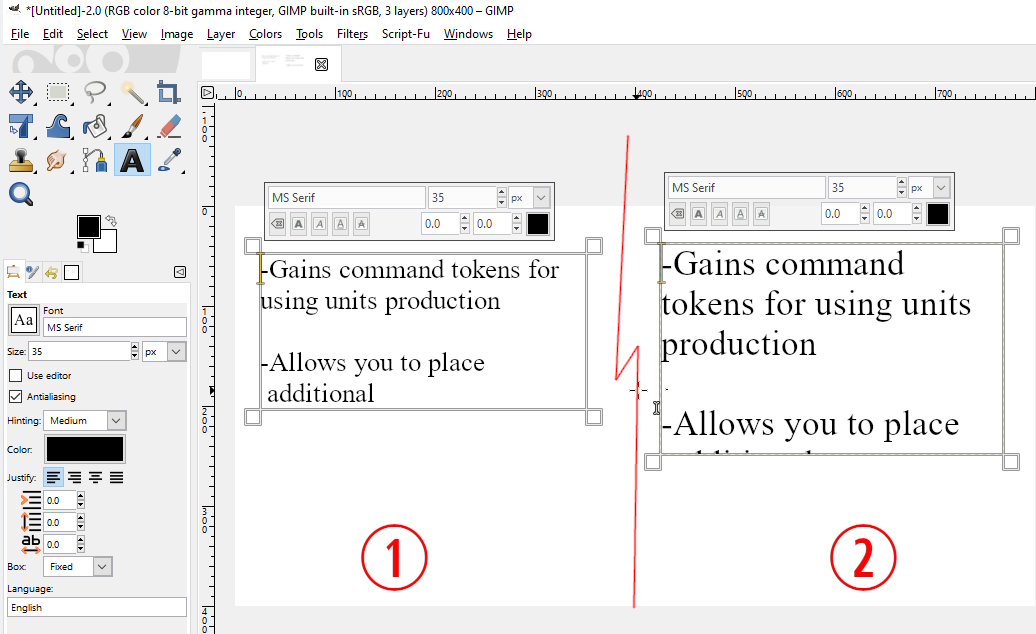
Task: Select the Text tool
Action: pyautogui.click(x=133, y=160)
